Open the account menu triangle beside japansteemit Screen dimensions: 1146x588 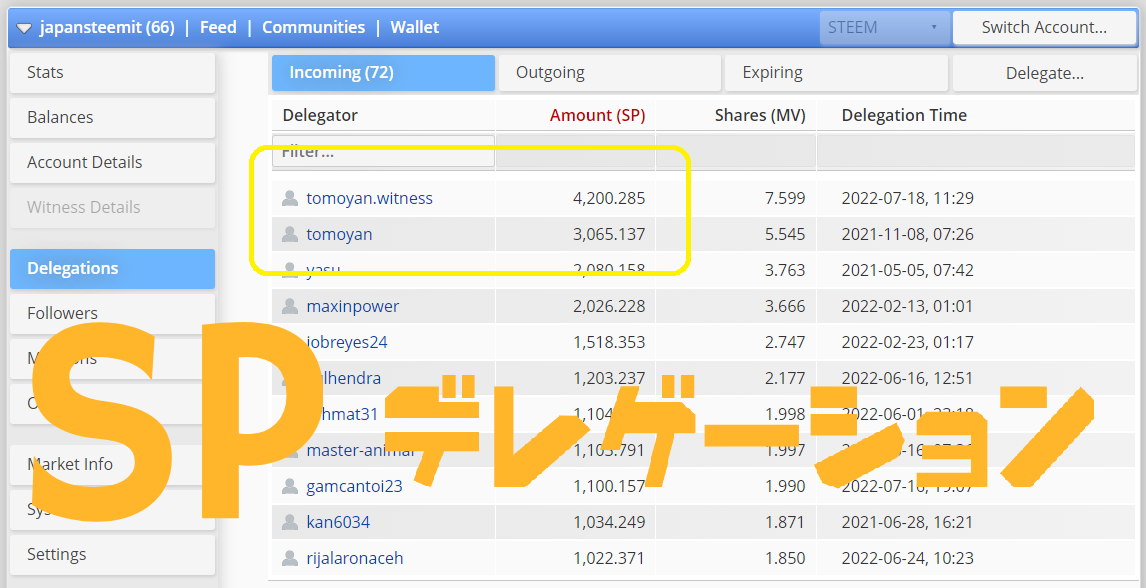tap(24, 28)
